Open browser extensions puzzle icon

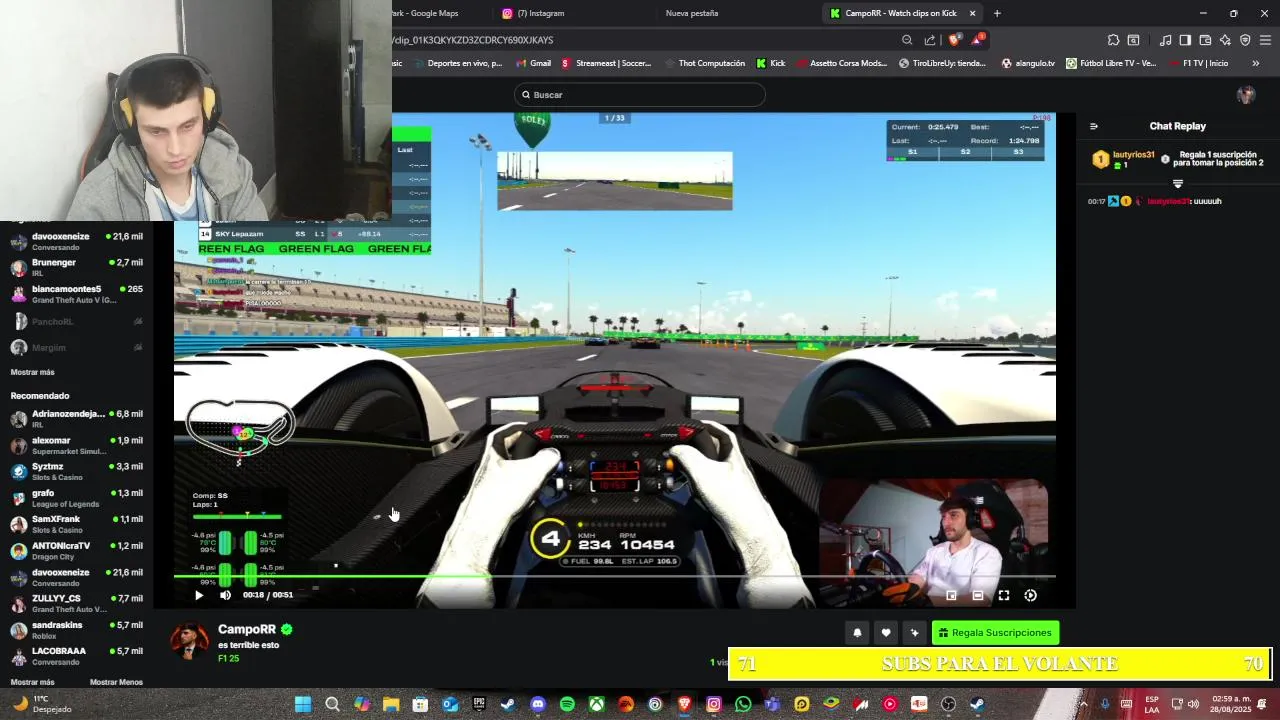point(1113,40)
